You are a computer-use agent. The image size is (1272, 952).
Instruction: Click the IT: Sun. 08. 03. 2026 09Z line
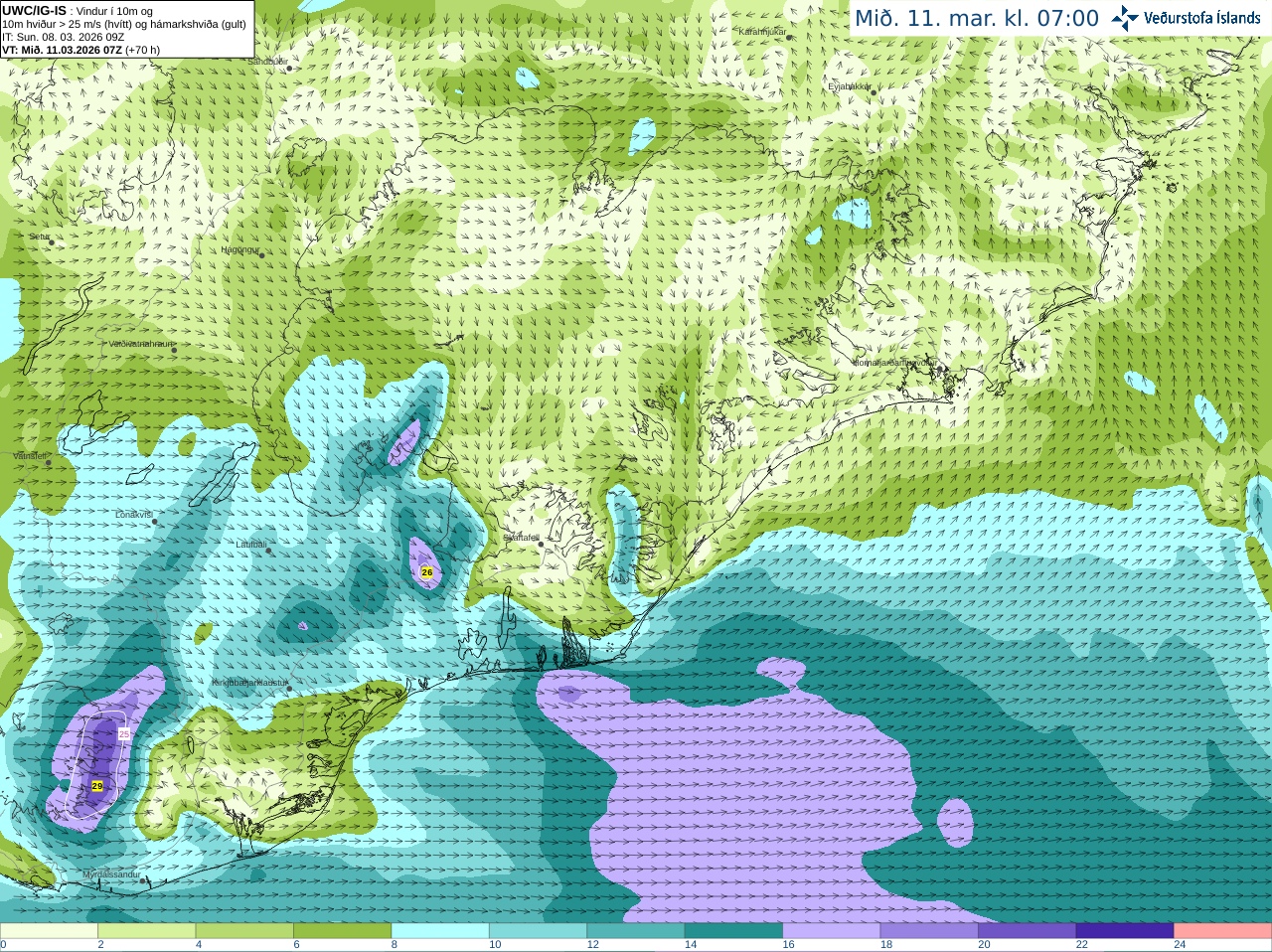click(63, 37)
